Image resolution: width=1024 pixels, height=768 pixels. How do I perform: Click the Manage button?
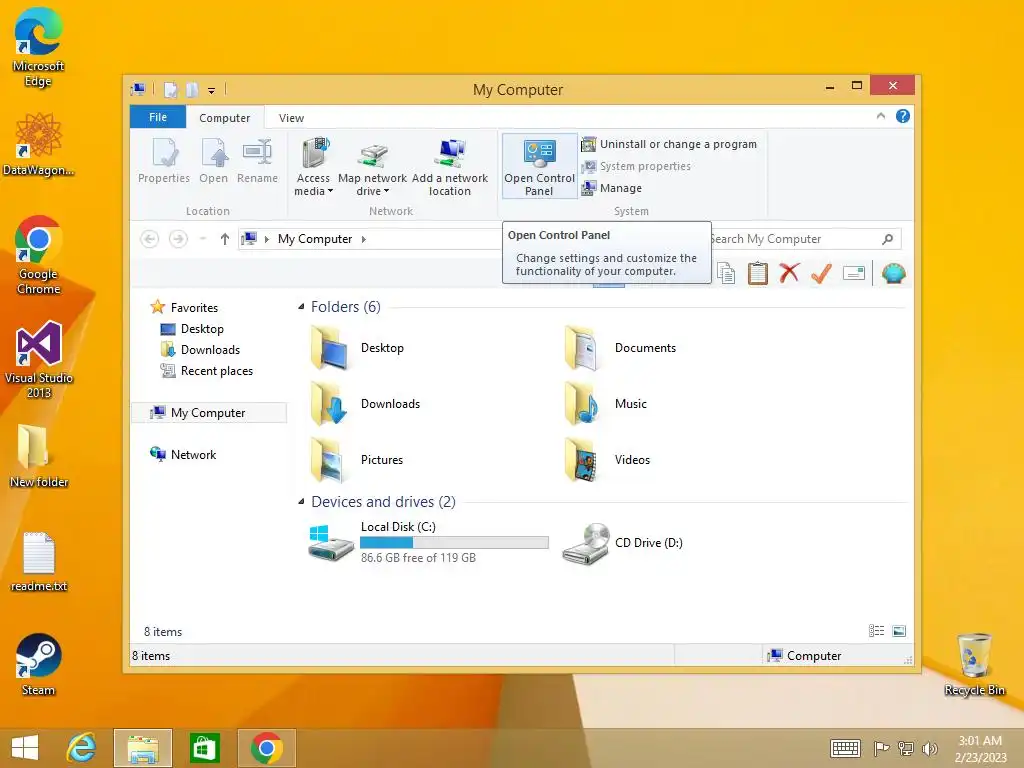click(612, 188)
